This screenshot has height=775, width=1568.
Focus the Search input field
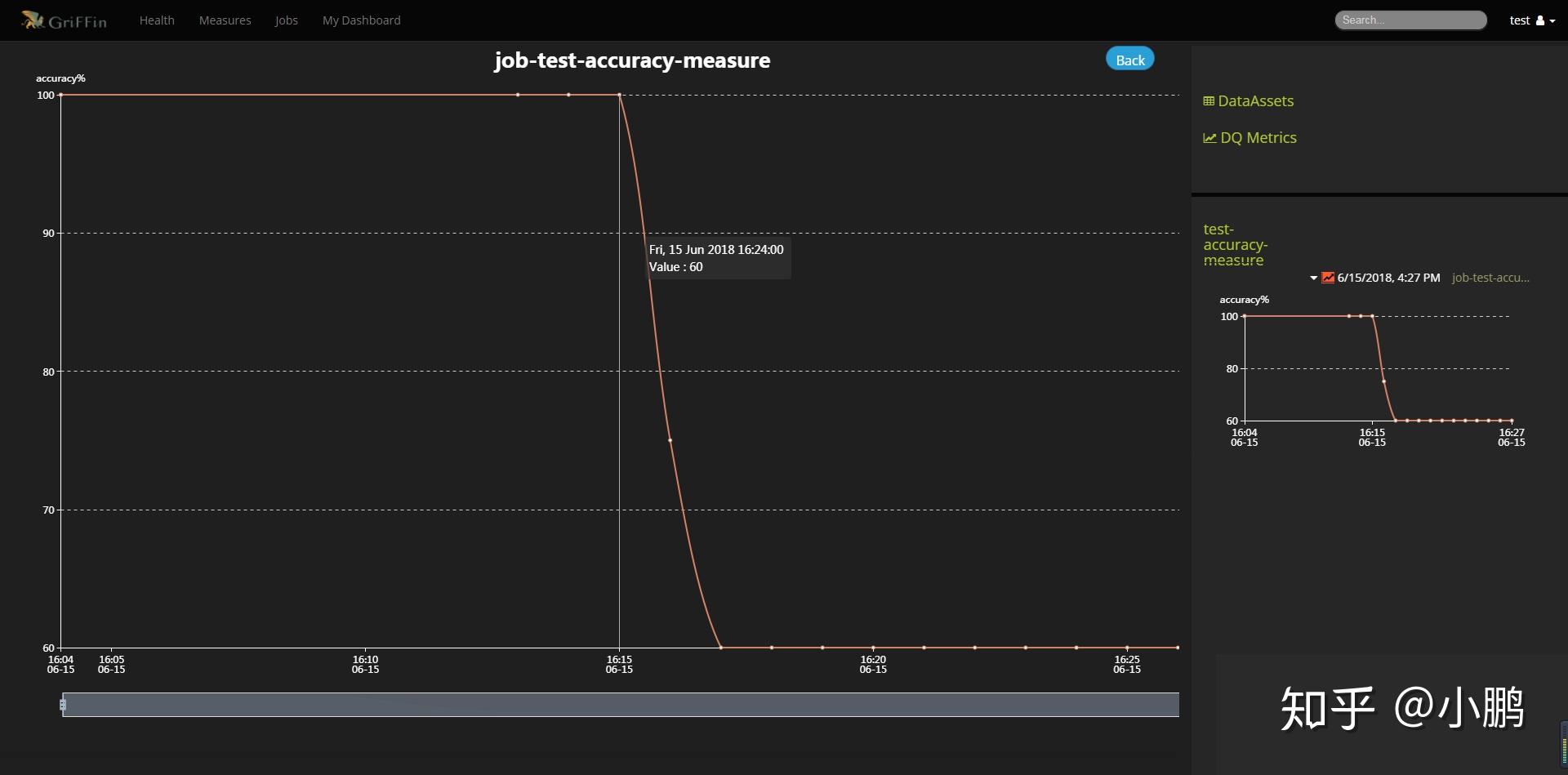(1410, 20)
